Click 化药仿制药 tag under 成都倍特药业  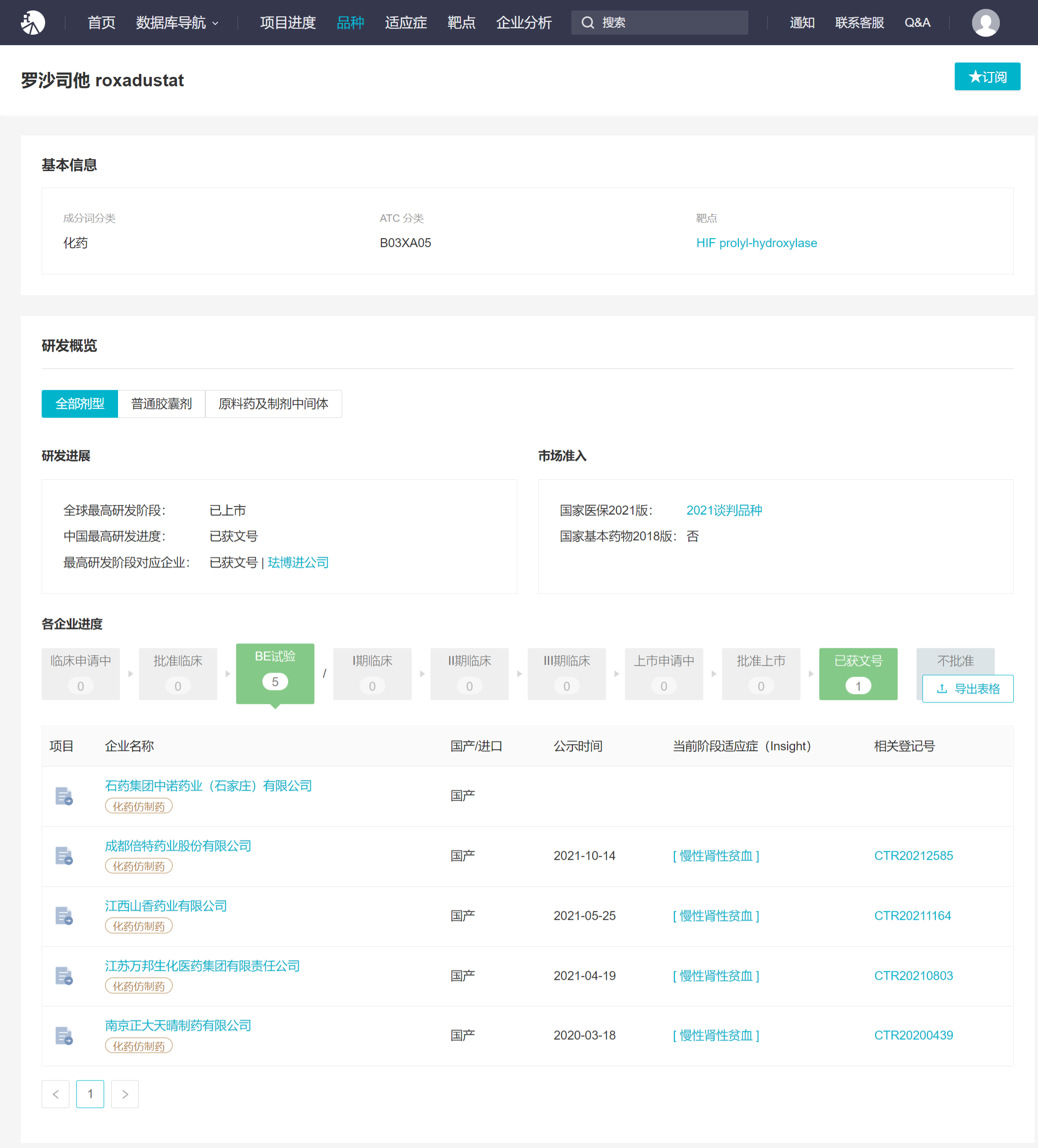tap(138, 866)
